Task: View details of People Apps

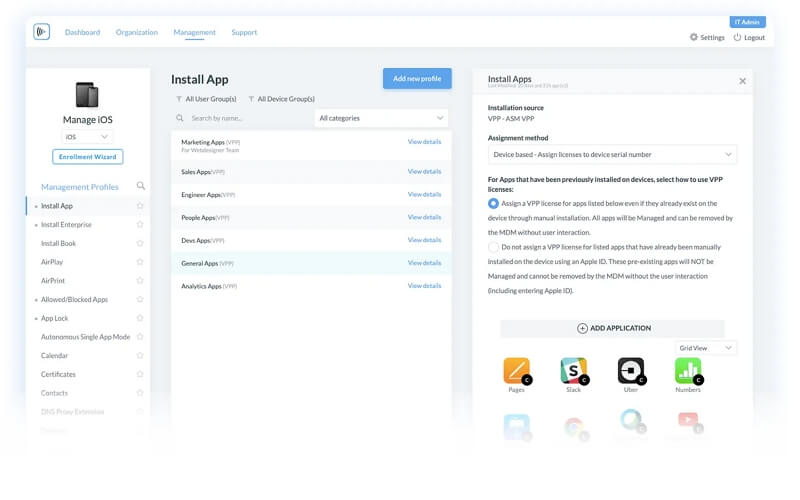Action: coord(424,217)
